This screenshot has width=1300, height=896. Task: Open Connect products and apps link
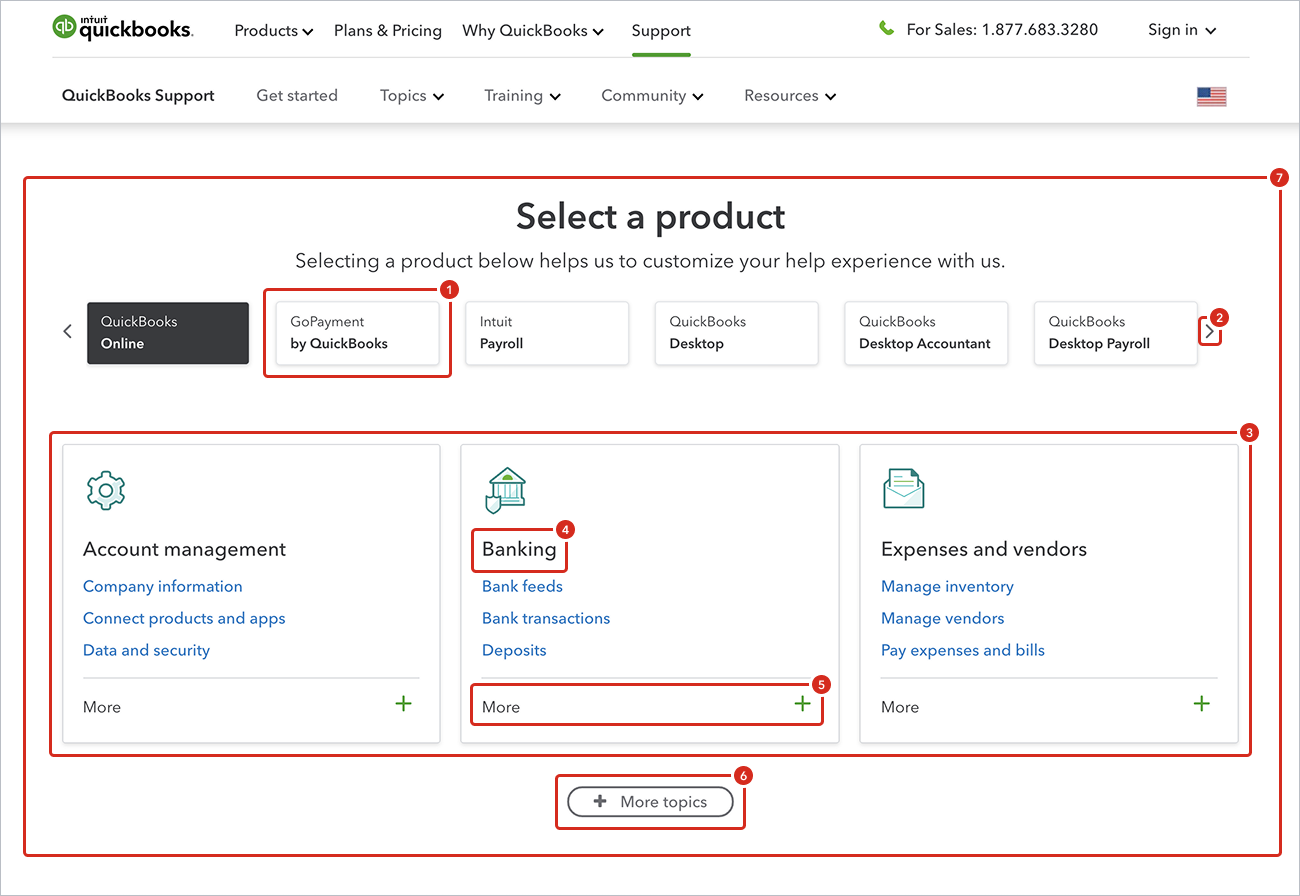(x=184, y=619)
